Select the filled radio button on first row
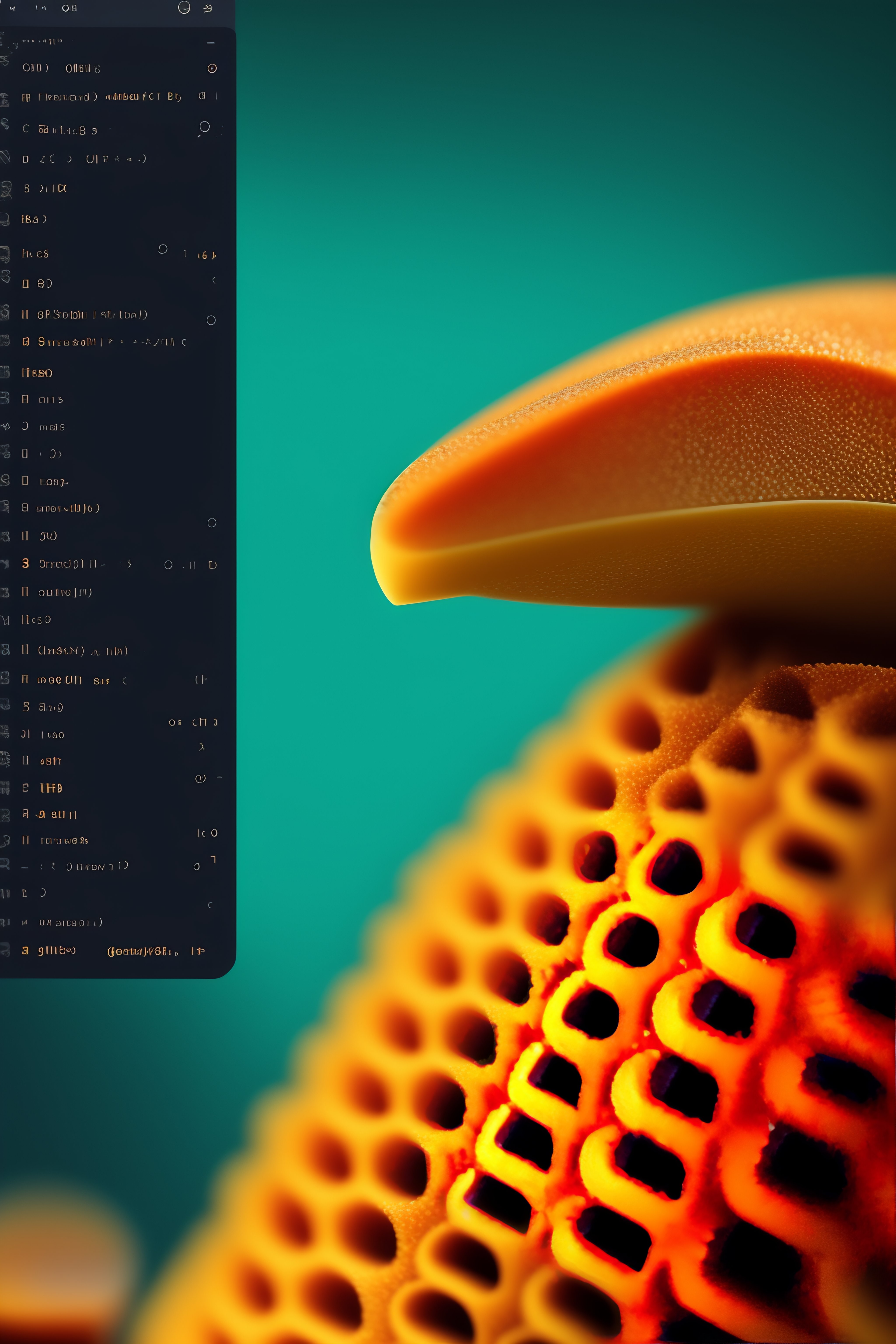Viewport: 896px width, 1344px height. (x=212, y=68)
